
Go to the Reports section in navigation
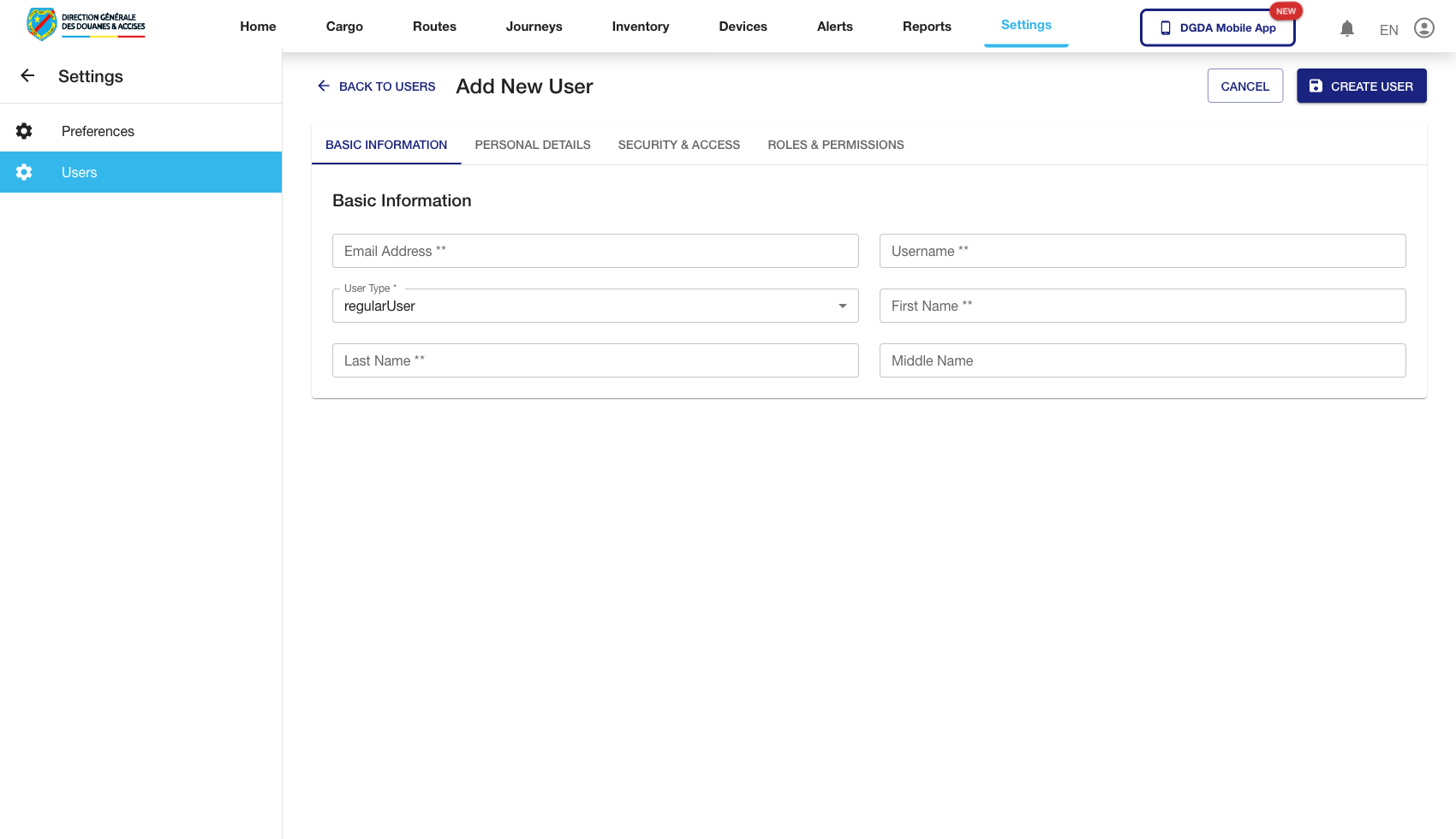(927, 27)
